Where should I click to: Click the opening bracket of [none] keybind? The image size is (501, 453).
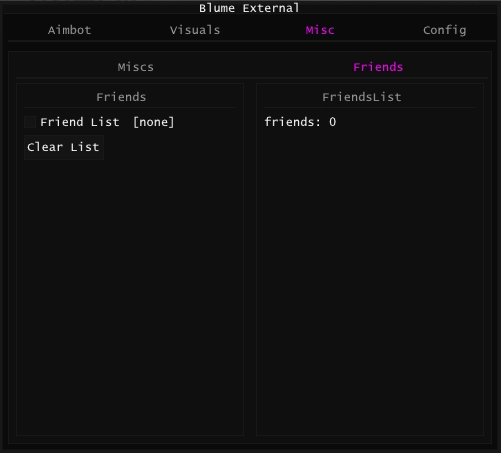(136, 122)
